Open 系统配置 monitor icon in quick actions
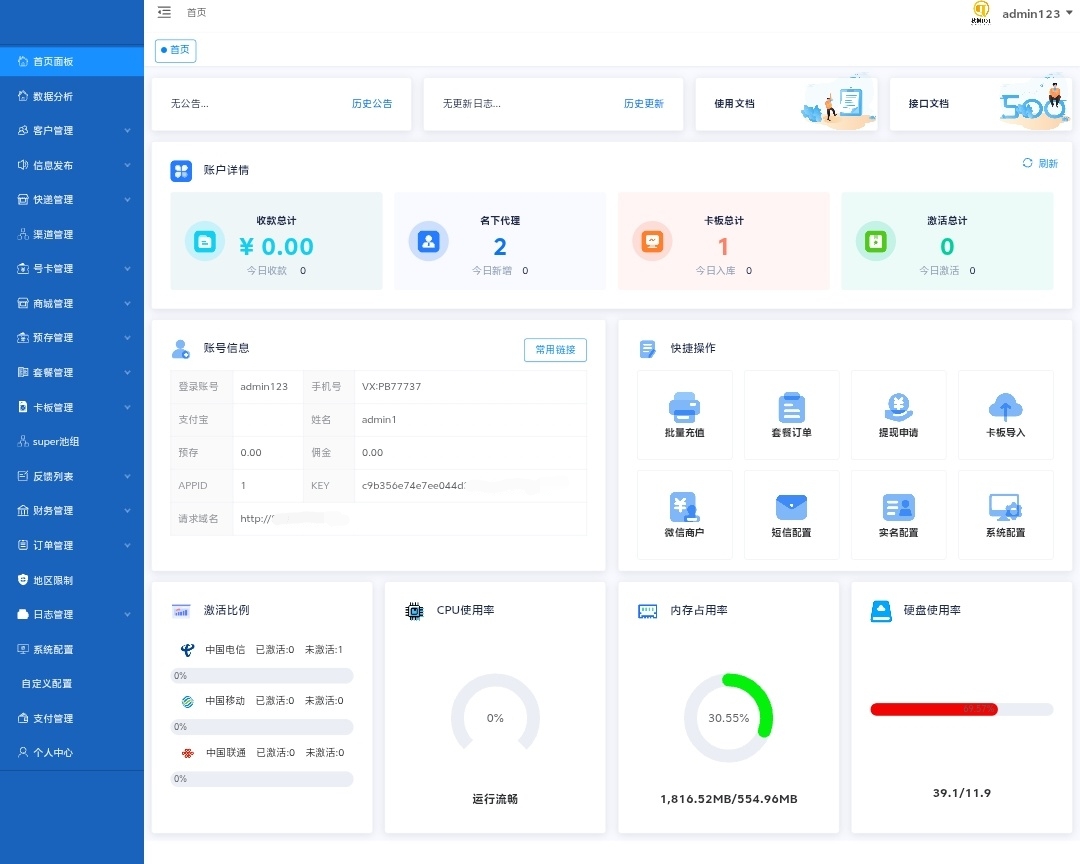The width and height of the screenshot is (1080, 864). [x=1005, y=507]
